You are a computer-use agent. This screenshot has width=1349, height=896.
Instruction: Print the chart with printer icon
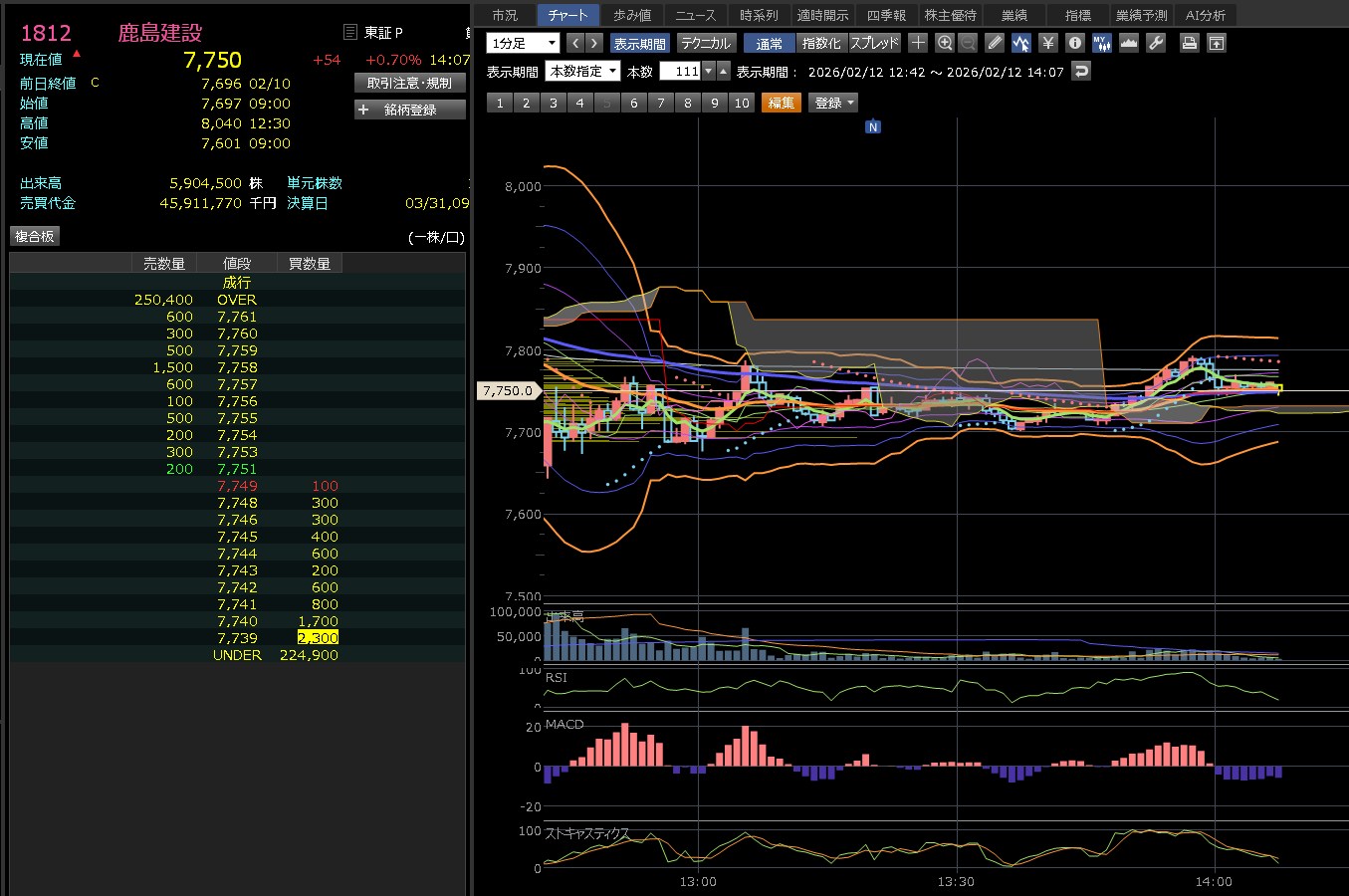(x=1189, y=43)
